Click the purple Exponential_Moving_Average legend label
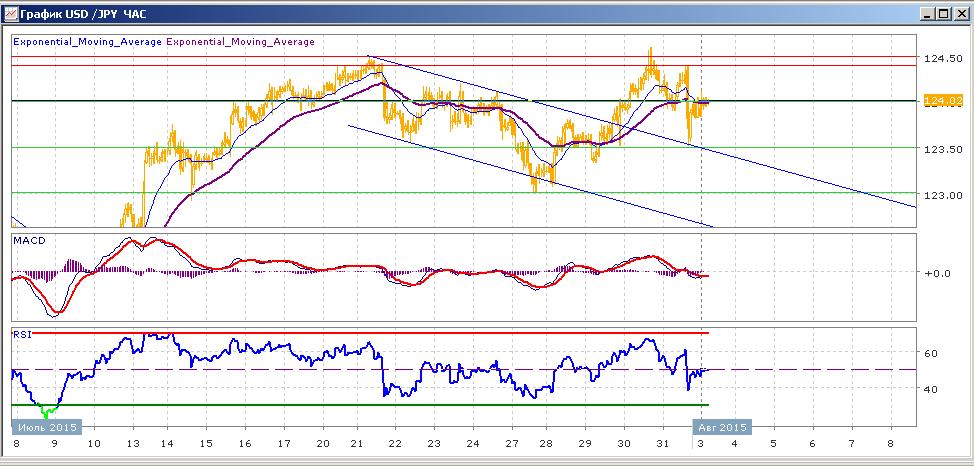Viewport: 974px width, 466px height. [240, 42]
